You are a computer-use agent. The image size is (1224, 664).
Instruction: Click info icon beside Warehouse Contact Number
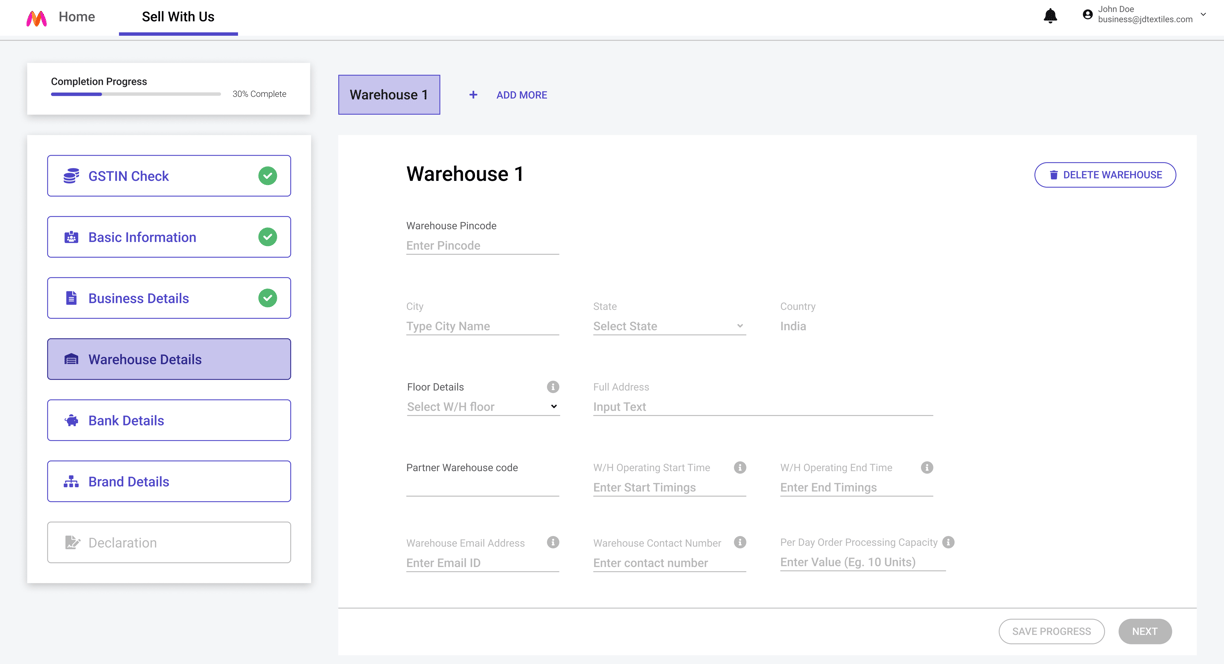(740, 542)
